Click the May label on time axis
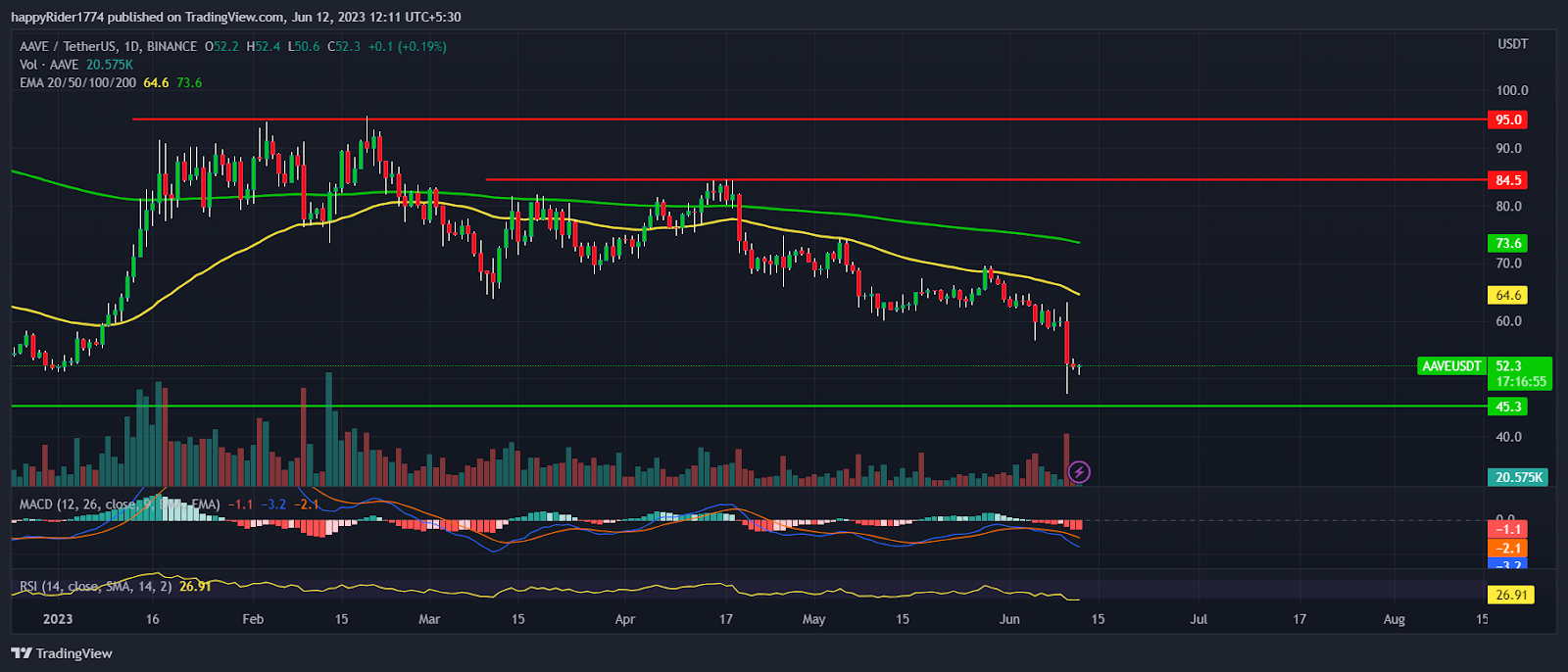1568x672 pixels. [x=814, y=619]
